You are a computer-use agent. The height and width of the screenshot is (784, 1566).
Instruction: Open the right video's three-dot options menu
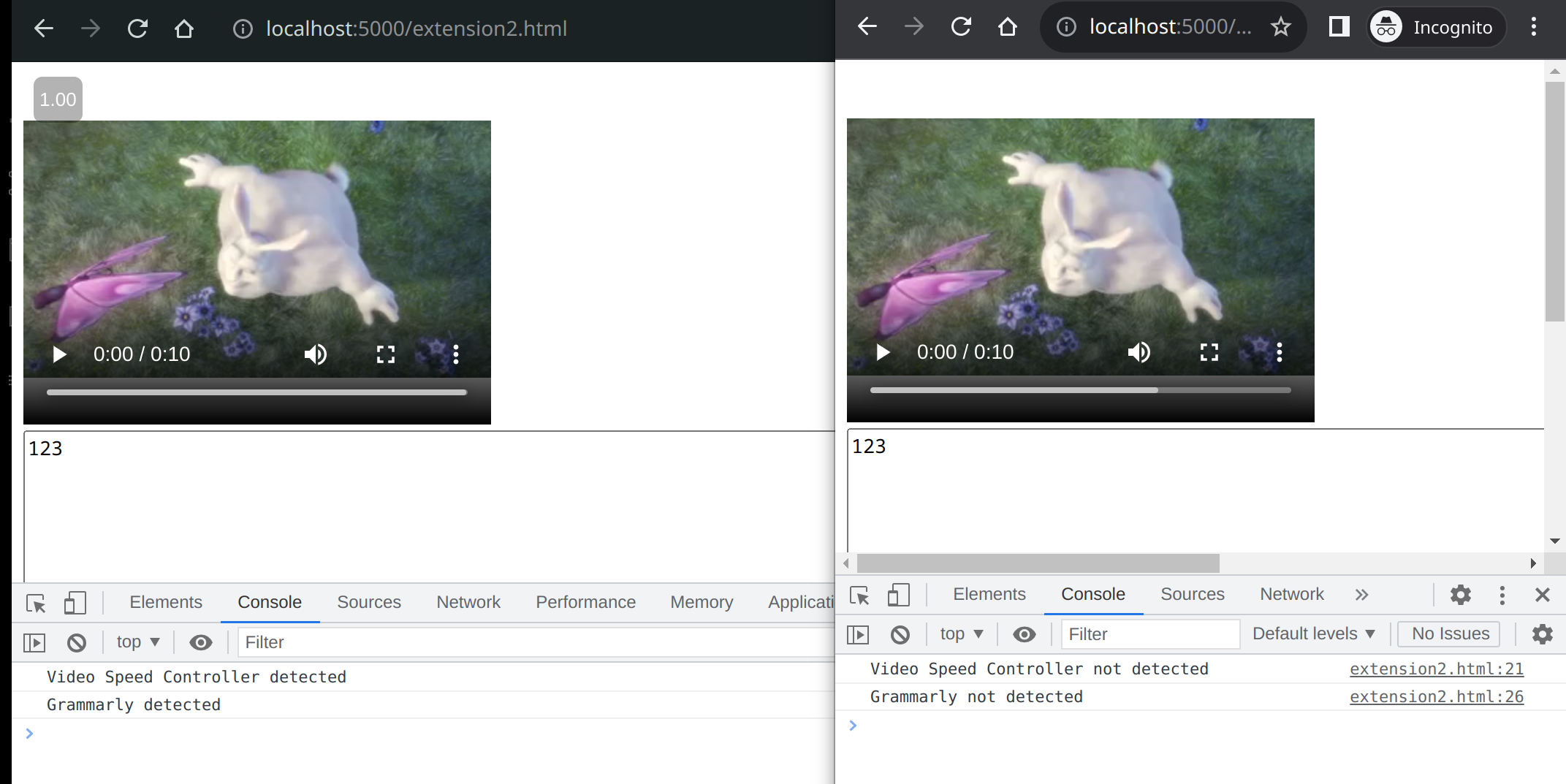click(1279, 352)
